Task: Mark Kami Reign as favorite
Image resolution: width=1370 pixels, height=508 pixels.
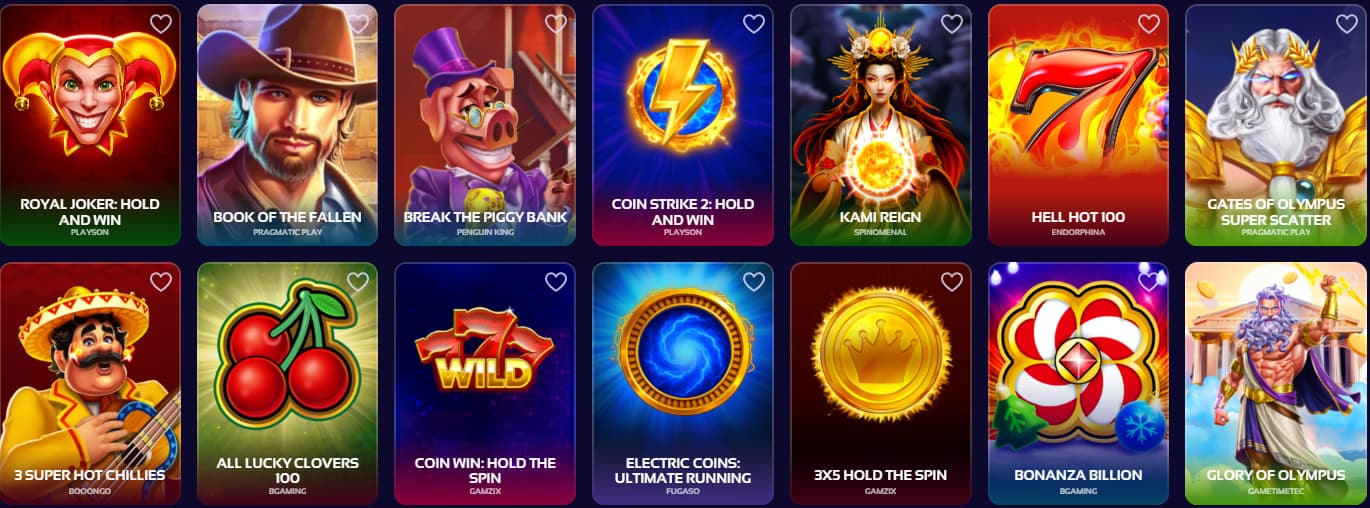Action: 952,23
